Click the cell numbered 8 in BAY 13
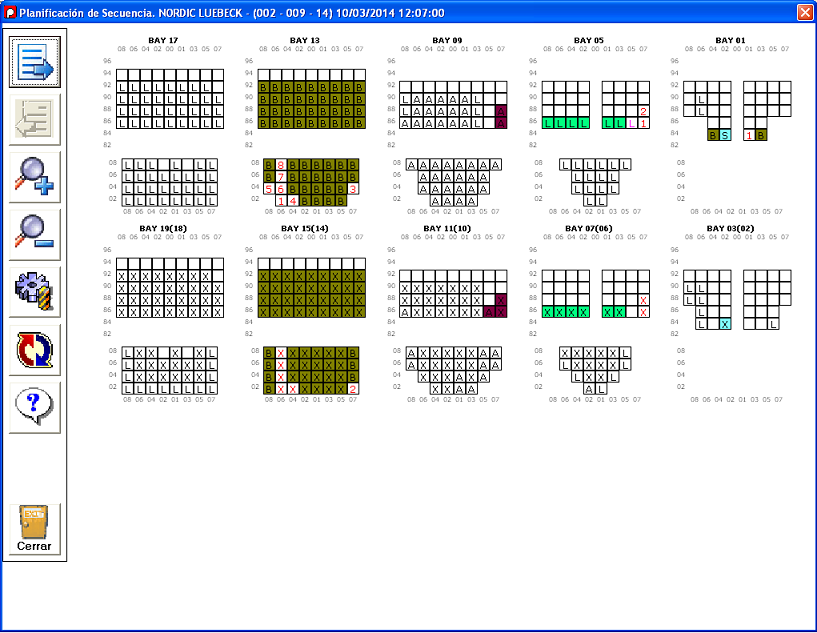This screenshot has height=633, width=817. 281,164
